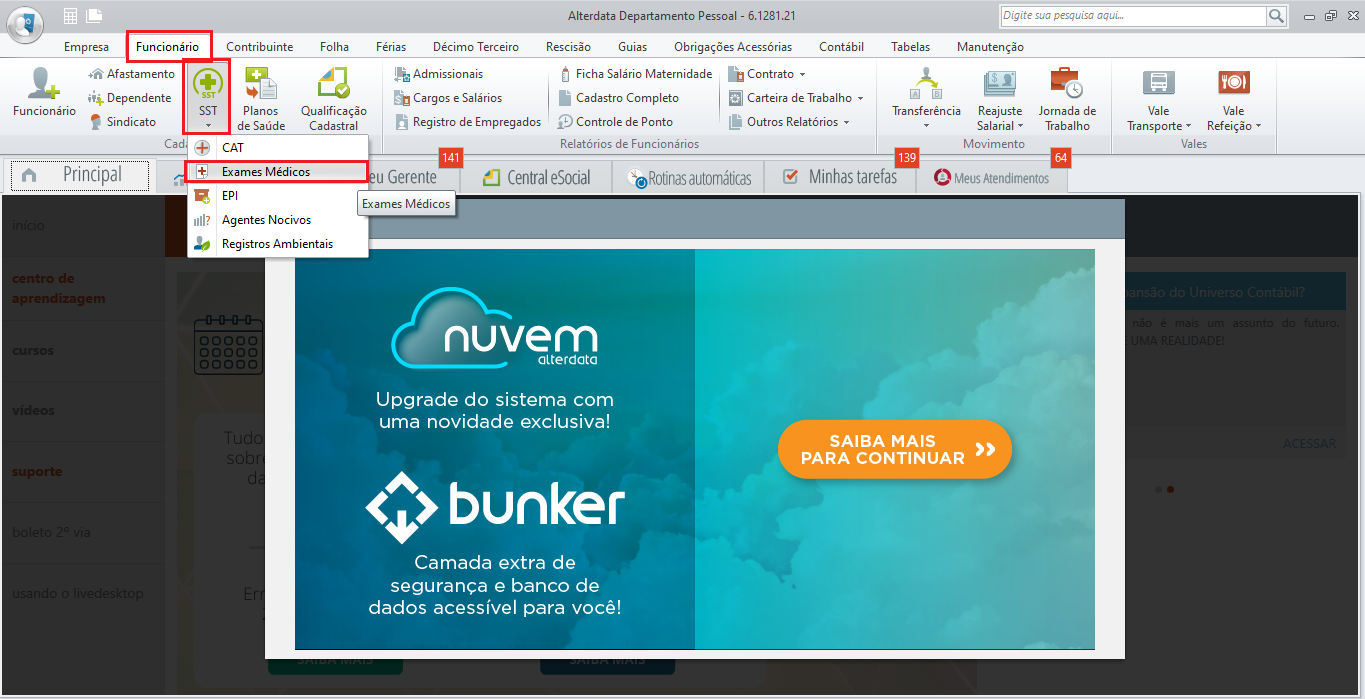Switch to the Rescisão ribbon tab
Screen dimensions: 1365x699
[568, 47]
